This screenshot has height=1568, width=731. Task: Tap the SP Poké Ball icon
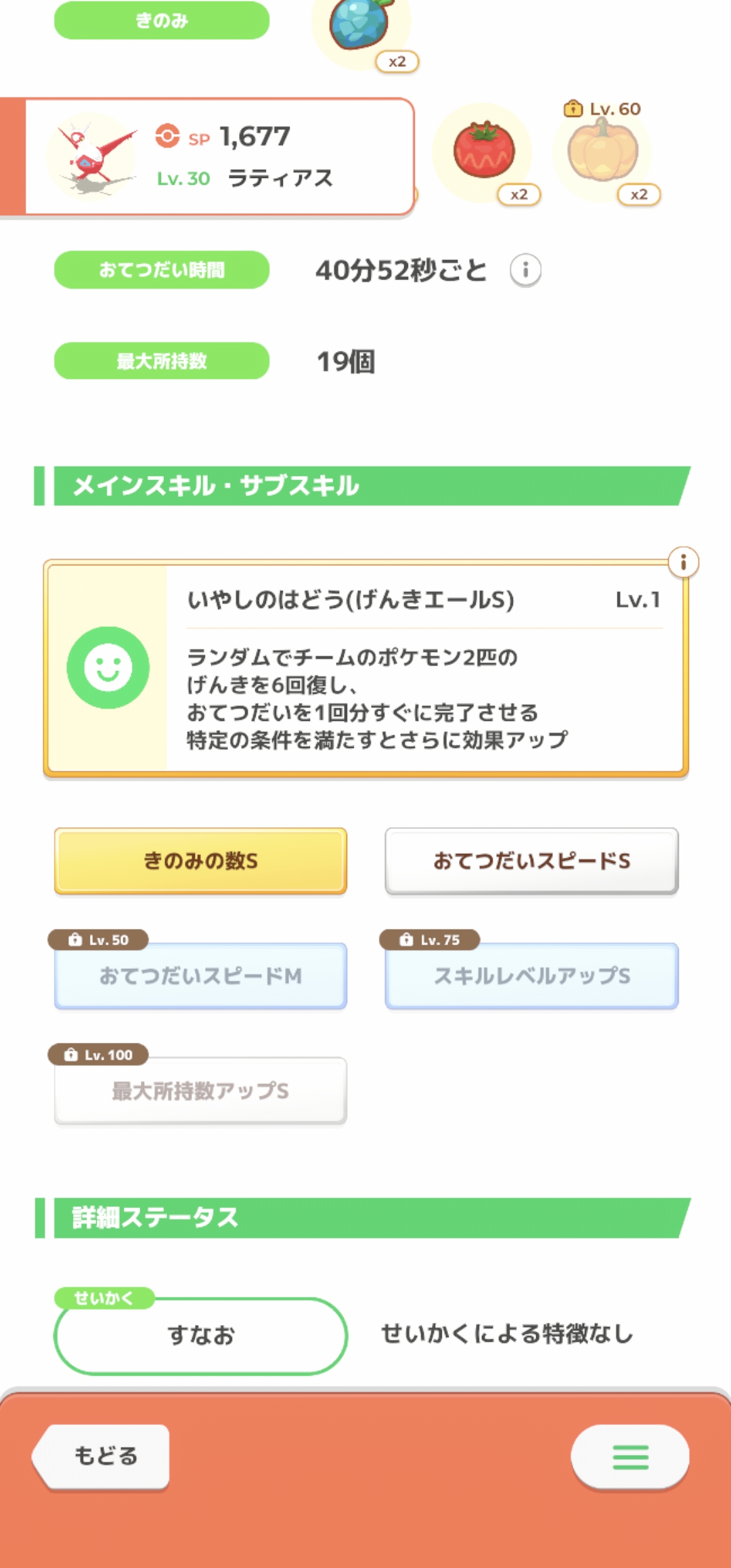(x=167, y=136)
